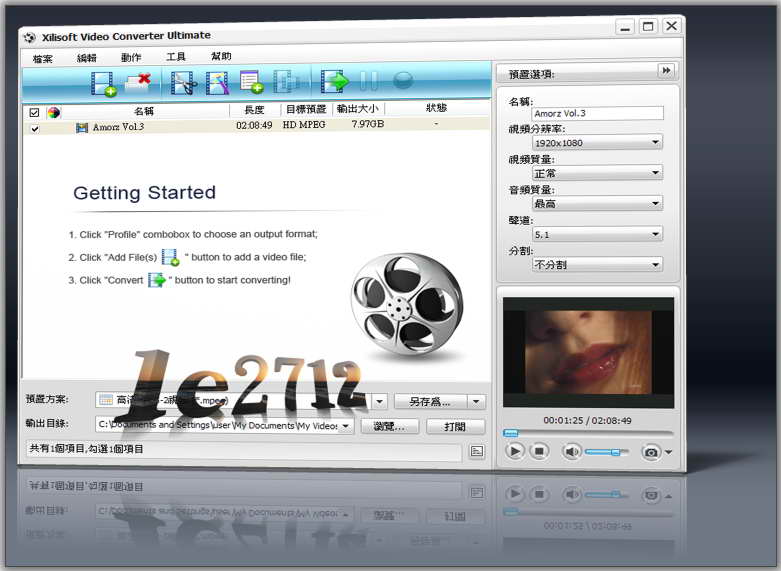Open snapshot options arrow beside camera
781x571 pixels.
(x=668, y=452)
